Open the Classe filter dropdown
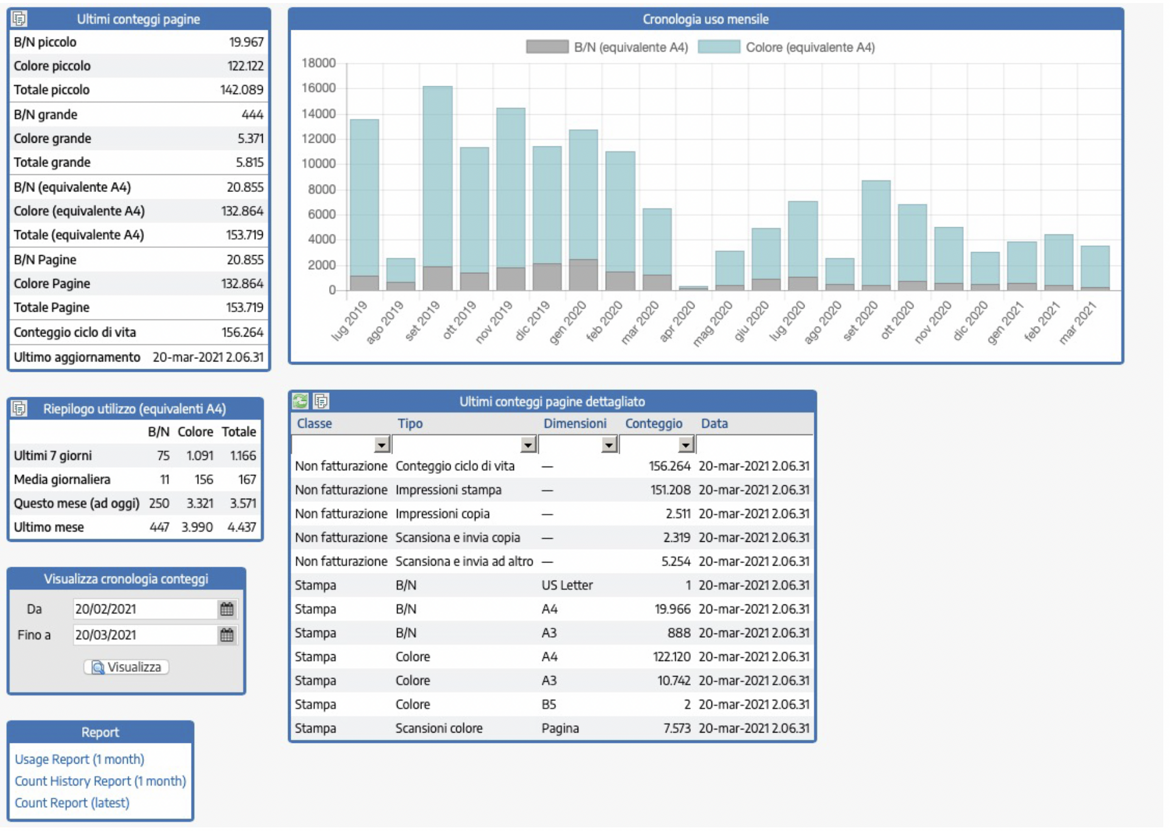 coord(381,445)
